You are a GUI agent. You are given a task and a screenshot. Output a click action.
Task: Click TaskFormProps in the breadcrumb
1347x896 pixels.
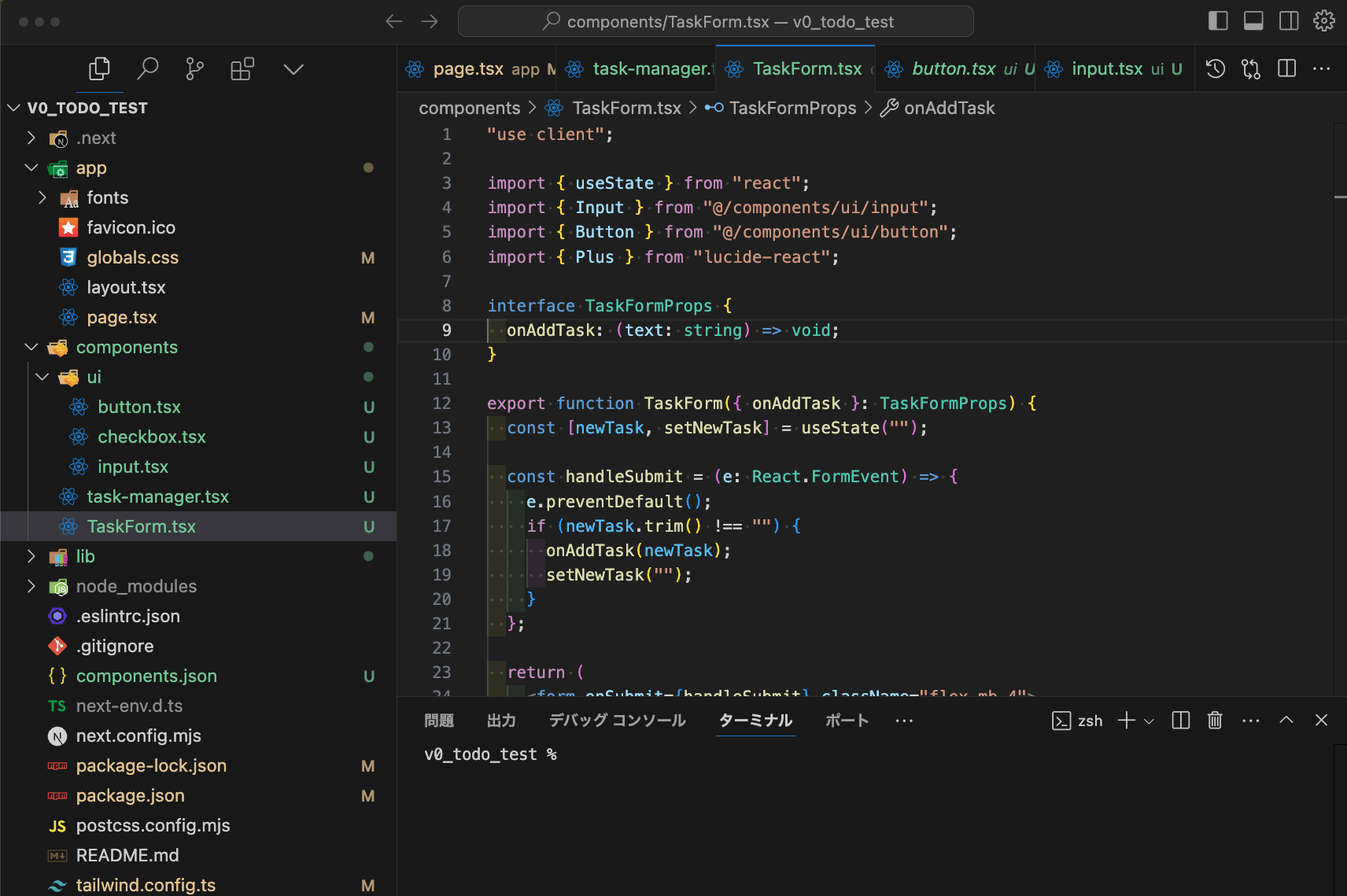(792, 108)
